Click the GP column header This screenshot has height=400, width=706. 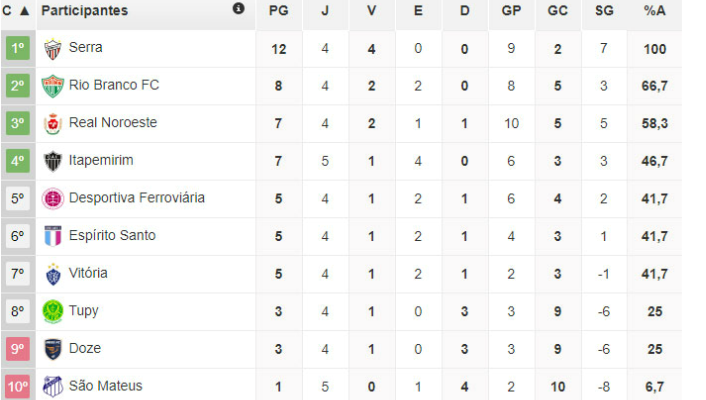coord(511,10)
